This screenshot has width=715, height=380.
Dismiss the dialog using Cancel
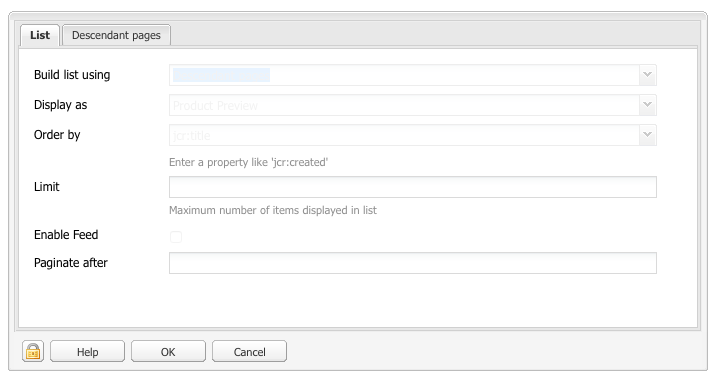pyautogui.click(x=249, y=352)
